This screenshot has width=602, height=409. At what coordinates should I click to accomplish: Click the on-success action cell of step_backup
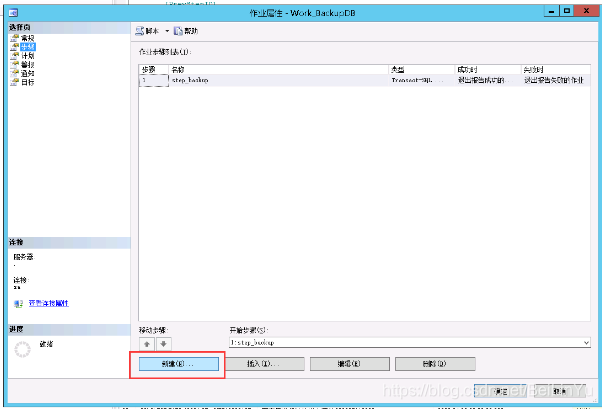[488, 80]
